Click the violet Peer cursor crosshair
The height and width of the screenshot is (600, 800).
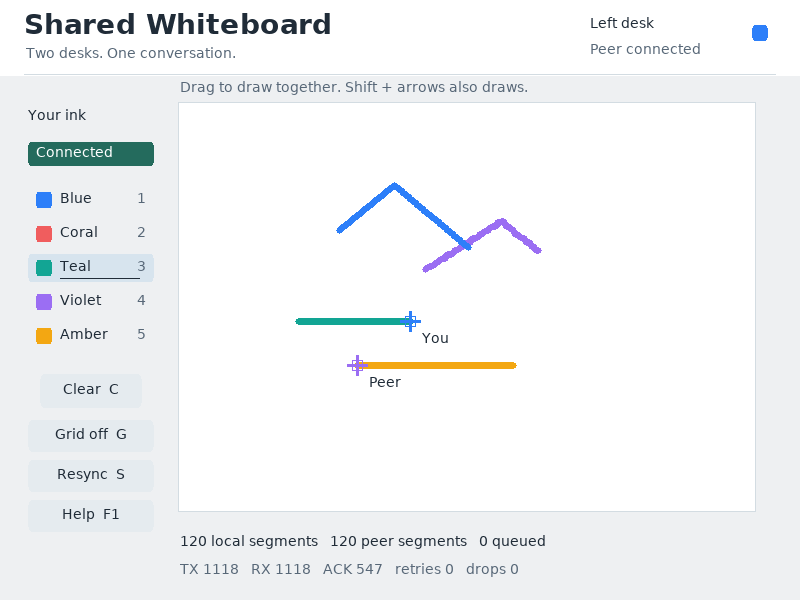pos(357,365)
